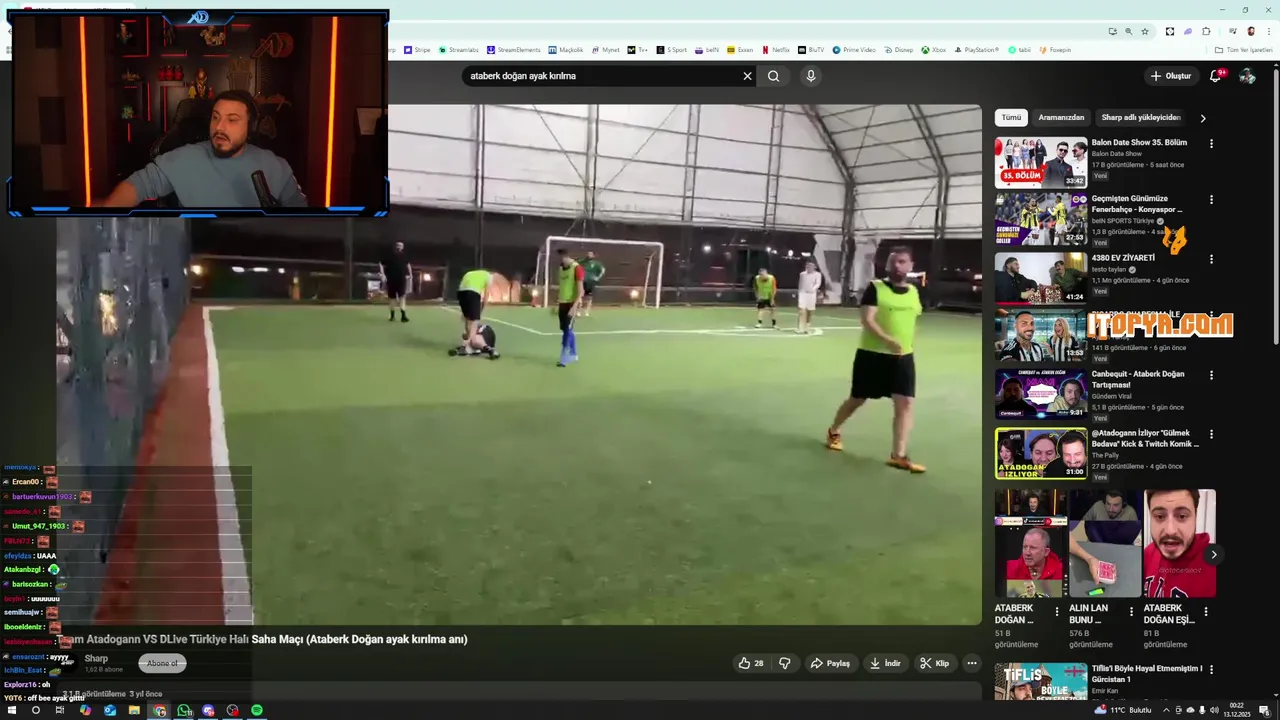The height and width of the screenshot is (720, 1280).
Task: Open S Sport bookmark
Action: 672,50
